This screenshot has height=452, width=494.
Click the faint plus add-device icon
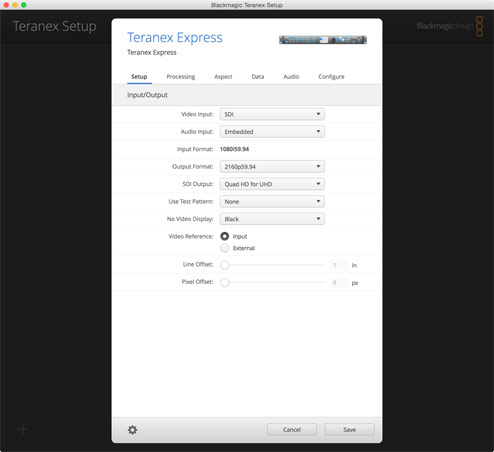point(23,429)
